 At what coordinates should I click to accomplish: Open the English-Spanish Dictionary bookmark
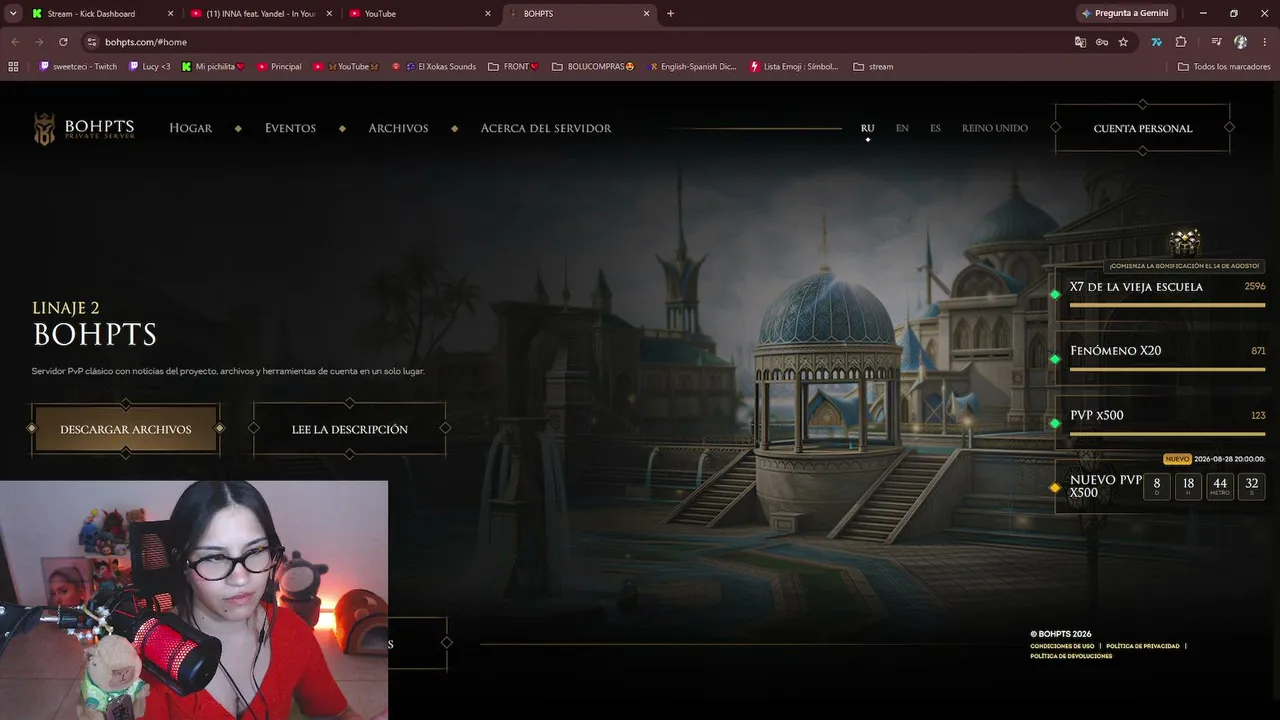pos(692,67)
